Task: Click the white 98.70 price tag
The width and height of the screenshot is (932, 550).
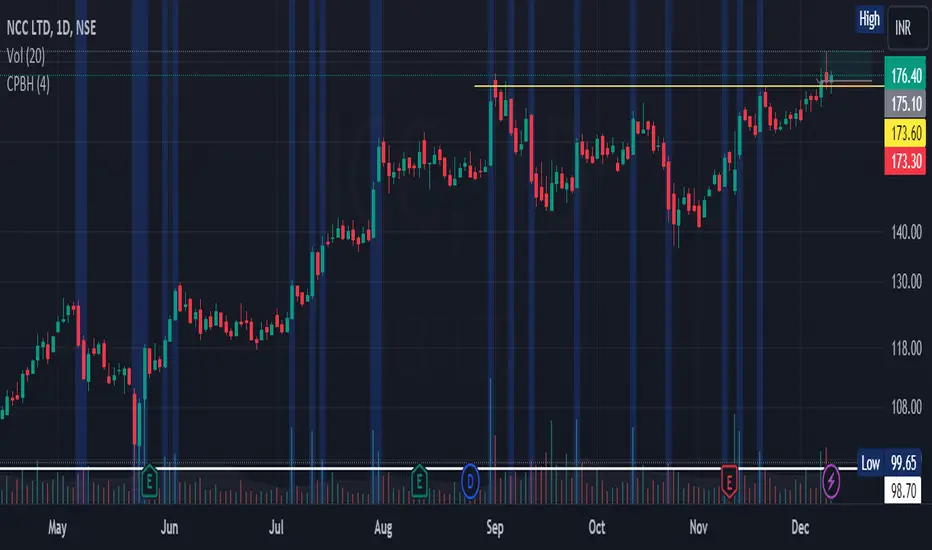Action: (x=904, y=491)
